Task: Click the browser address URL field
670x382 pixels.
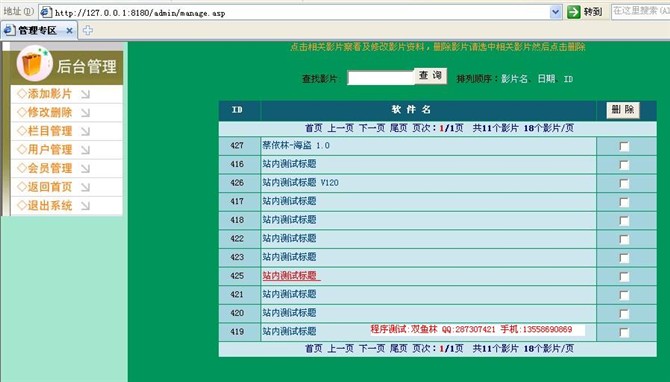Action: coord(299,12)
